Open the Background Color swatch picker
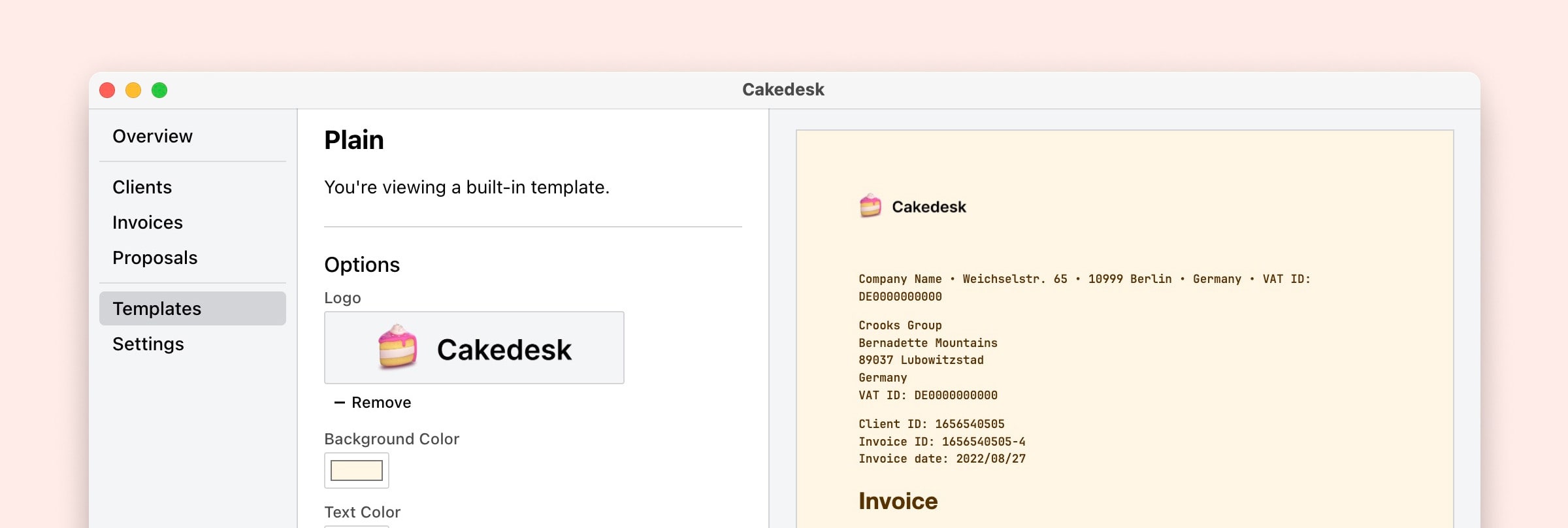This screenshot has height=528, width=1568. tap(357, 470)
